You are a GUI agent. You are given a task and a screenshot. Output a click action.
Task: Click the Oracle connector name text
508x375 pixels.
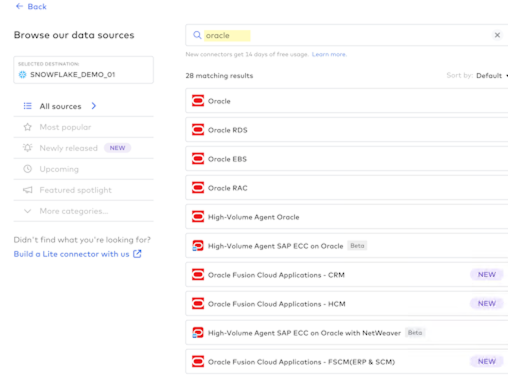[x=219, y=101]
